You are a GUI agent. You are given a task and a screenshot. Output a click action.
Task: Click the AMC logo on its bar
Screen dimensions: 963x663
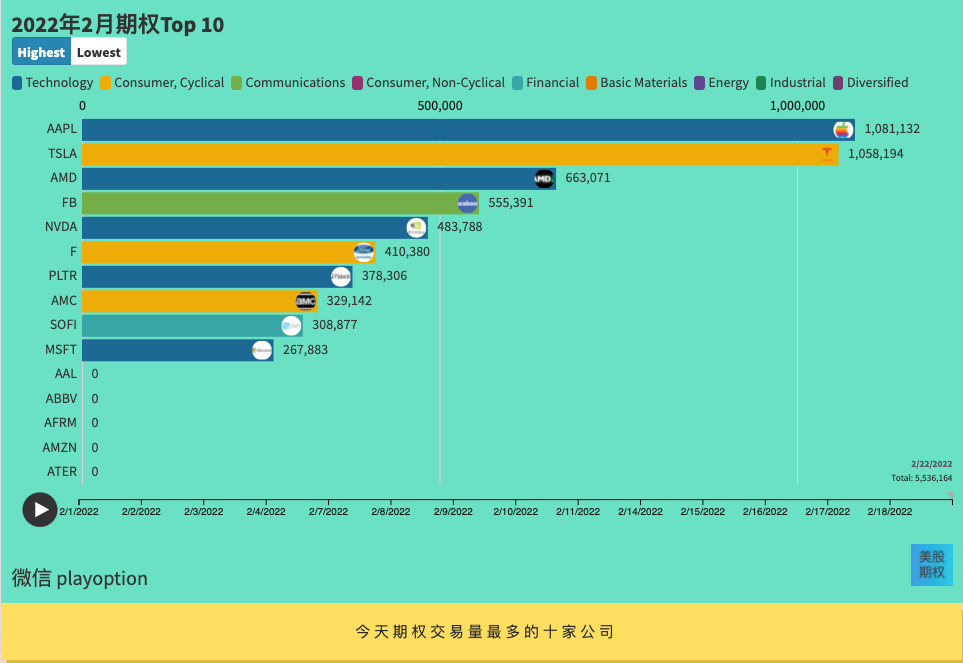click(305, 301)
